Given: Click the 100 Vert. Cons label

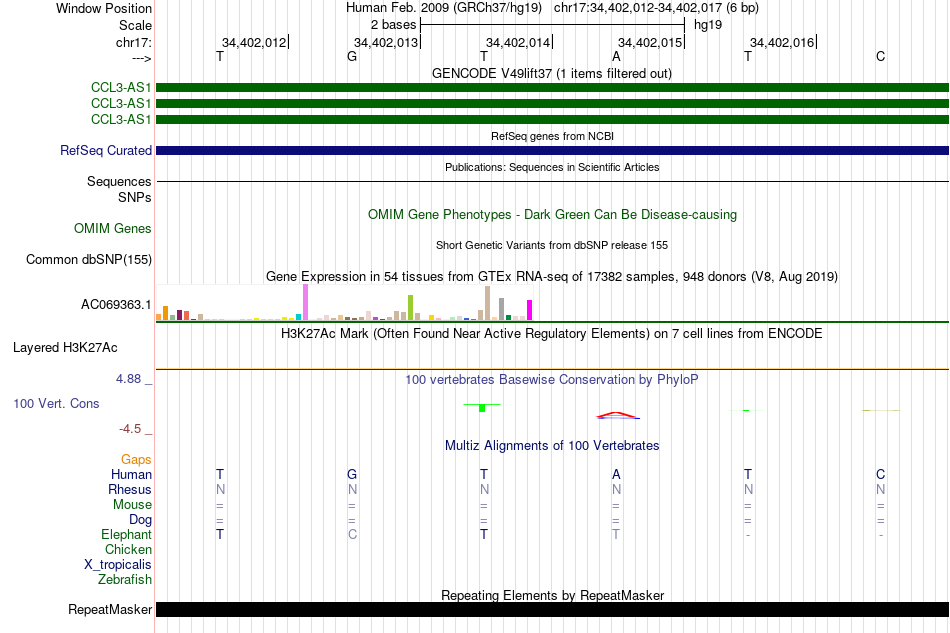Looking at the screenshot, I should click(x=56, y=403).
